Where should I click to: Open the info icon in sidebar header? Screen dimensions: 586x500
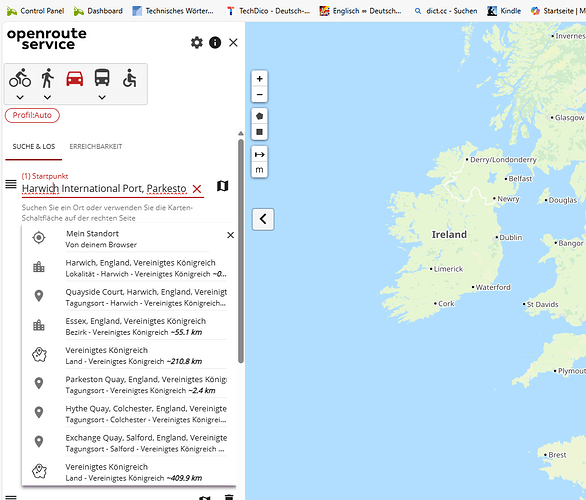point(215,43)
